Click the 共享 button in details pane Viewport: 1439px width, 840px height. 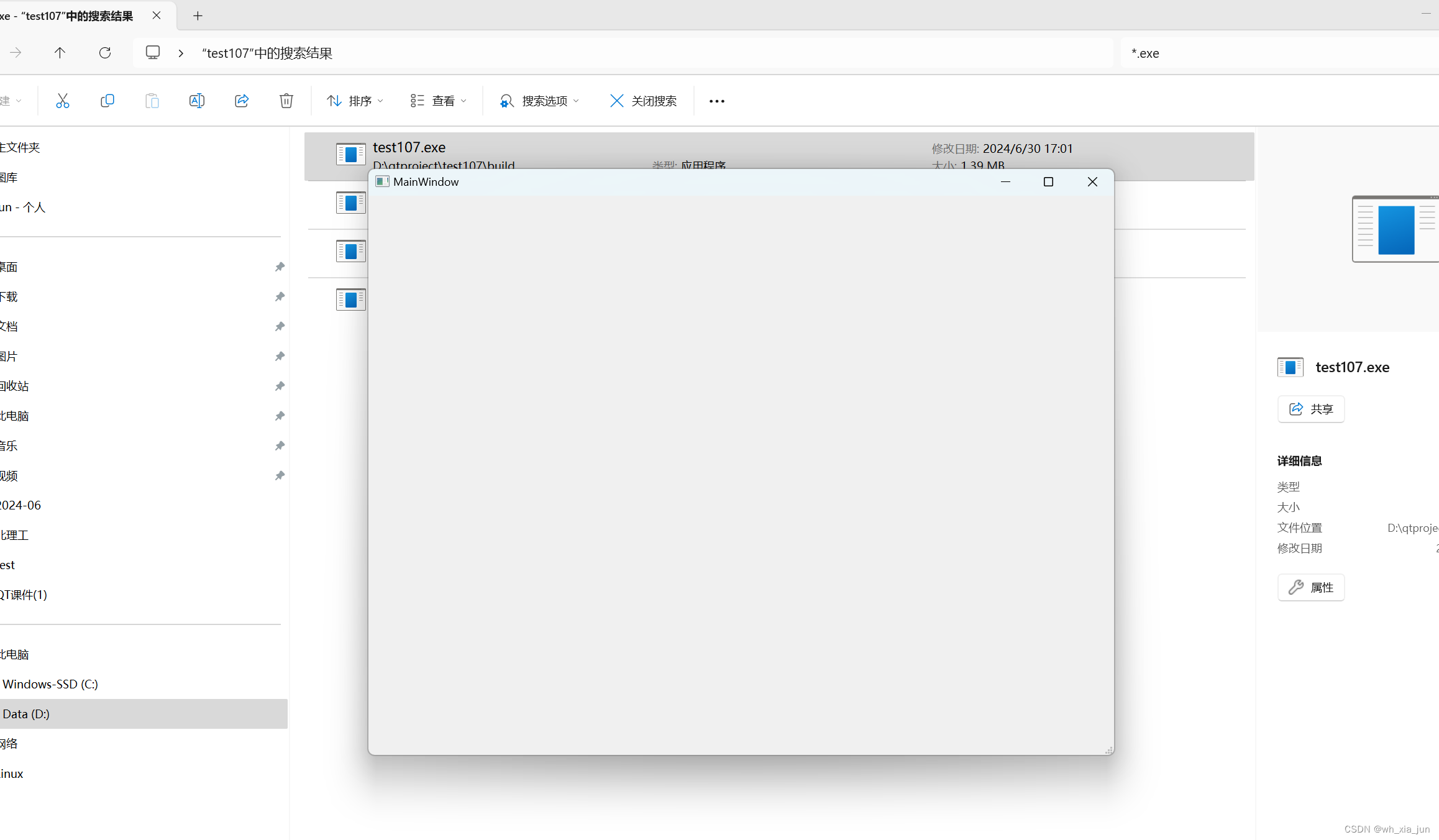click(x=1310, y=409)
